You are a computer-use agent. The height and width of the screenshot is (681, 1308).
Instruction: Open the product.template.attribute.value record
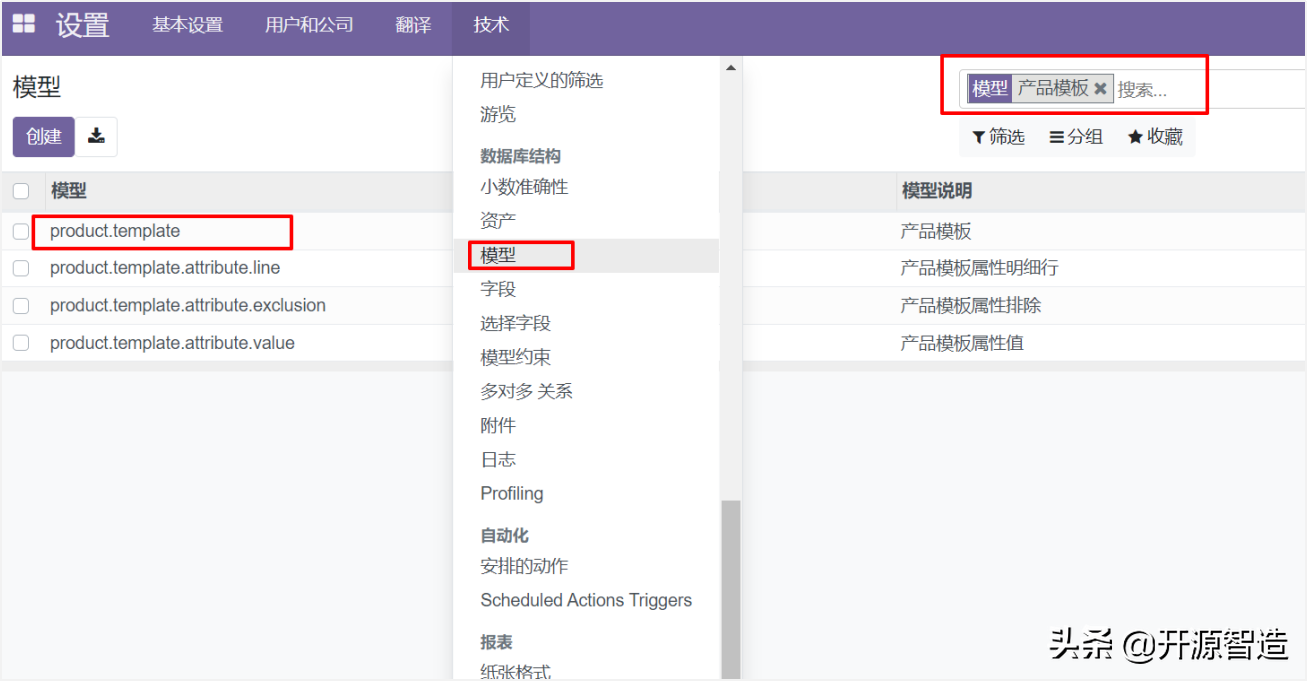coord(172,343)
